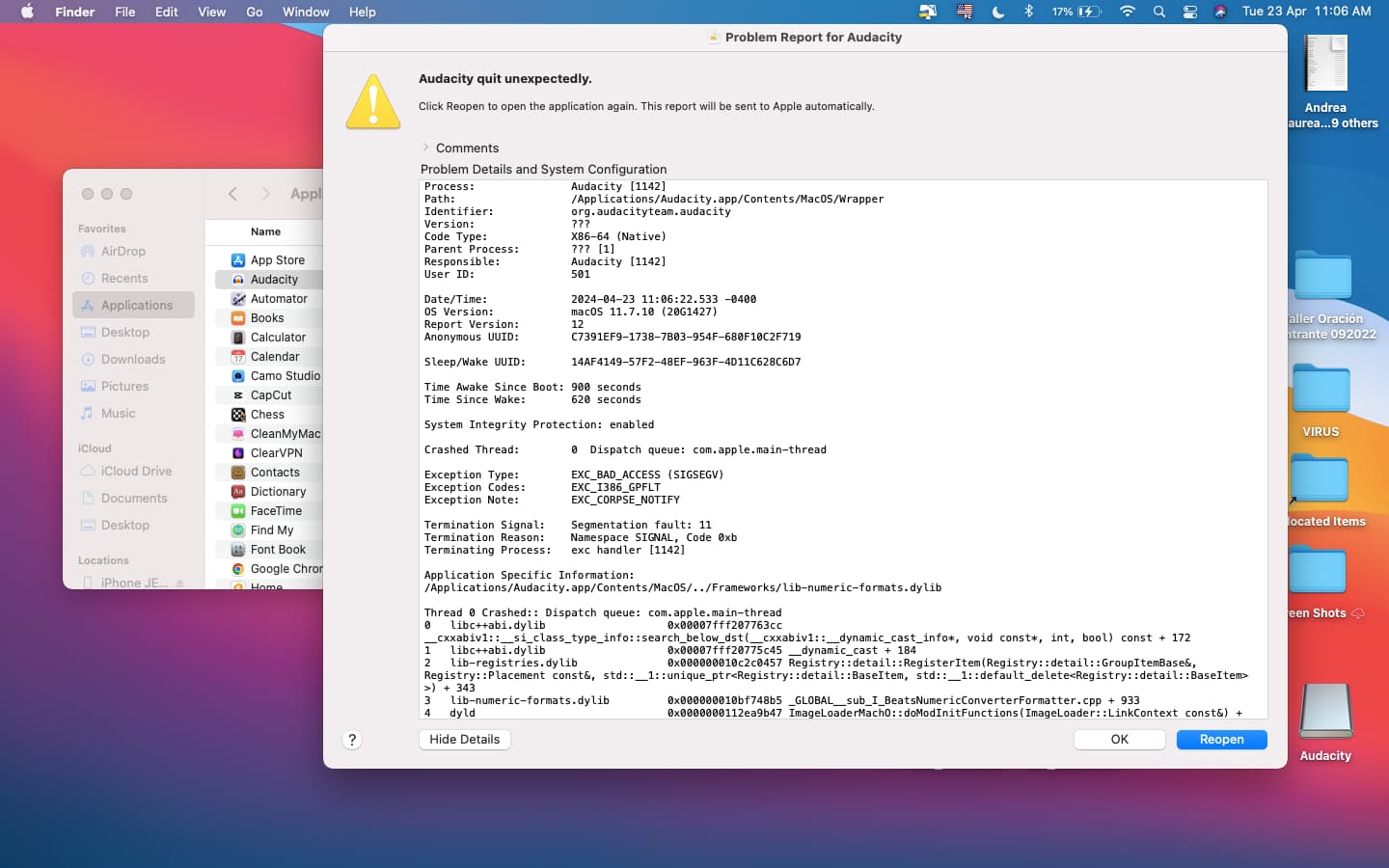Go forward in the Finder window
The width and height of the screenshot is (1389, 868).
[265, 194]
